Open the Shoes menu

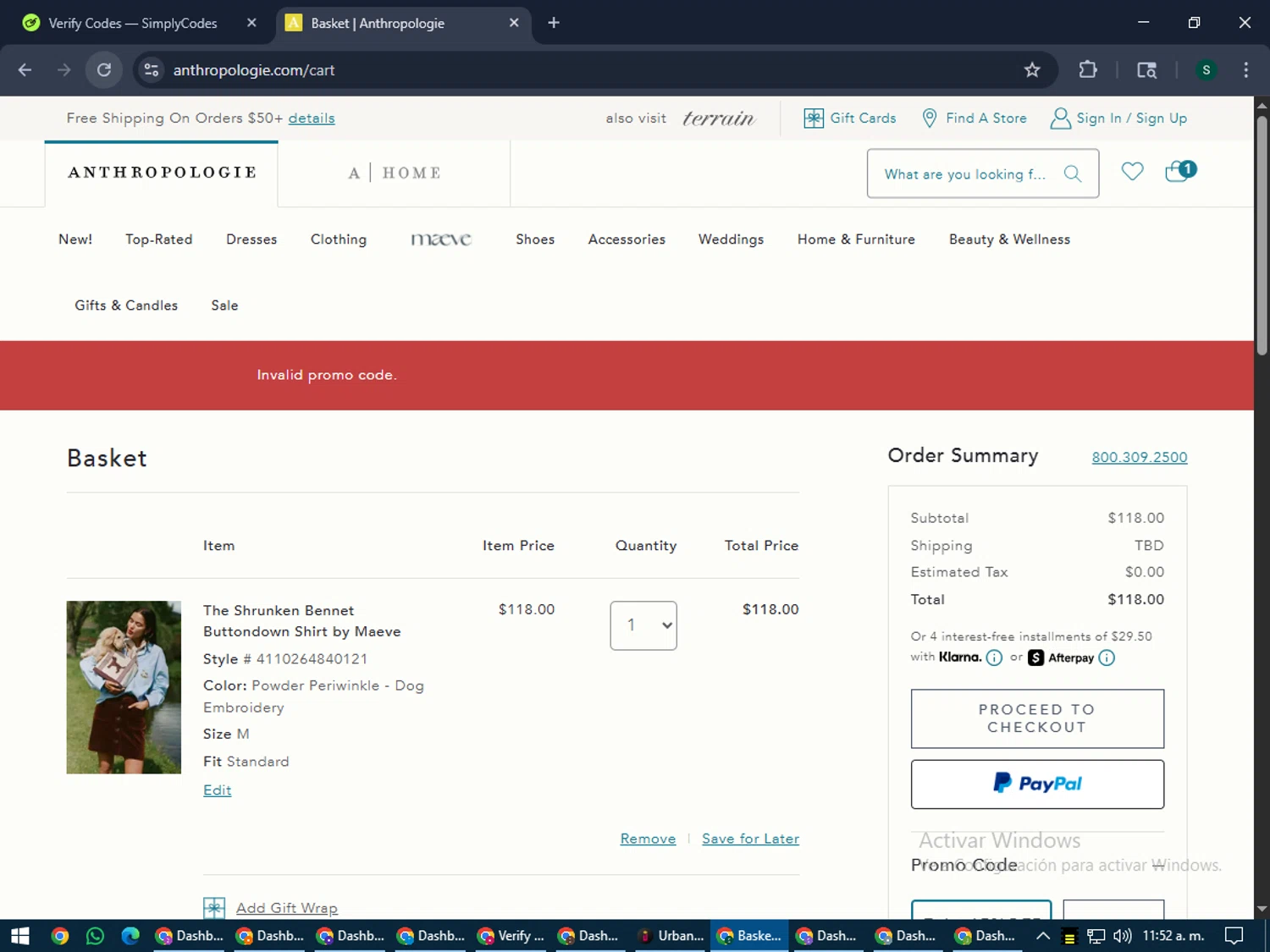click(535, 239)
